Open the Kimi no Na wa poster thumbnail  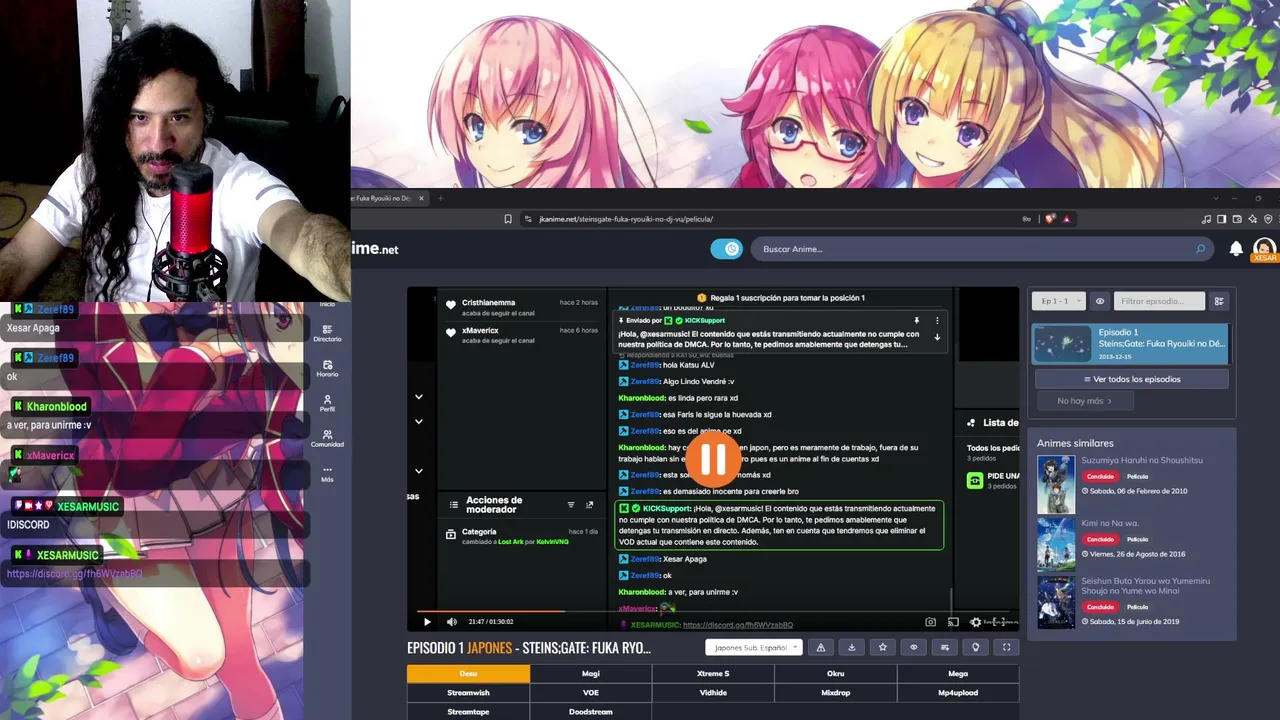pos(1056,545)
